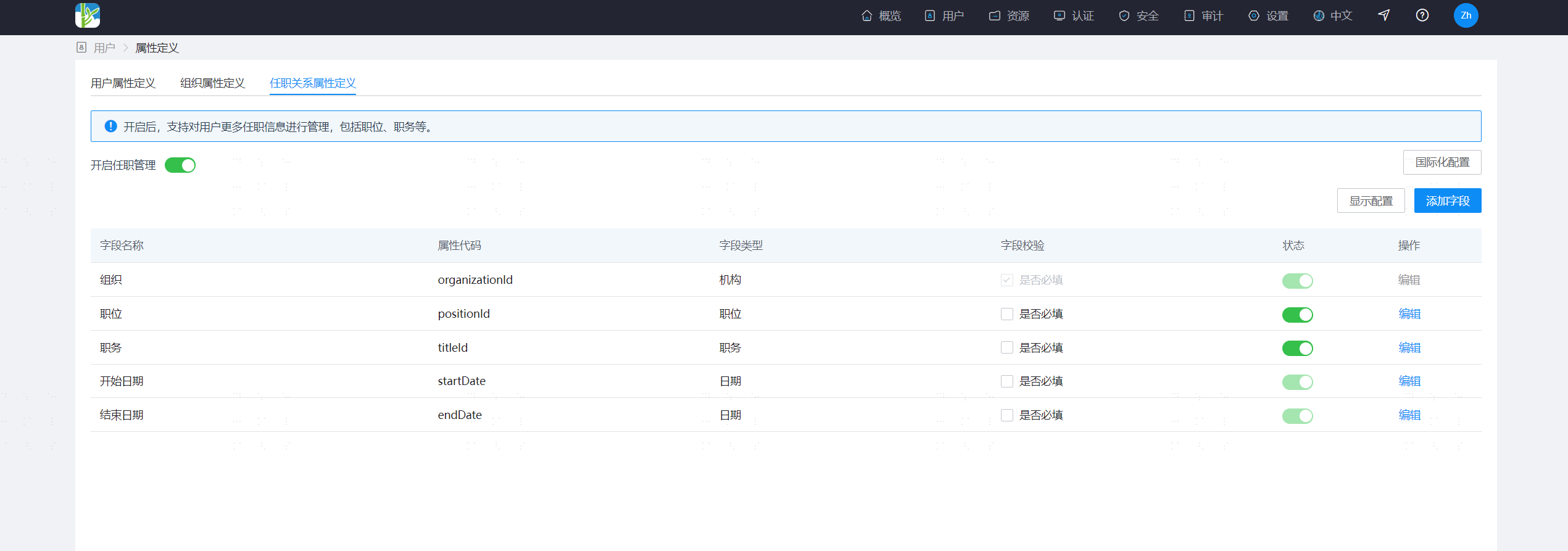Switch to the 用户属性定义 tab

coord(123,83)
